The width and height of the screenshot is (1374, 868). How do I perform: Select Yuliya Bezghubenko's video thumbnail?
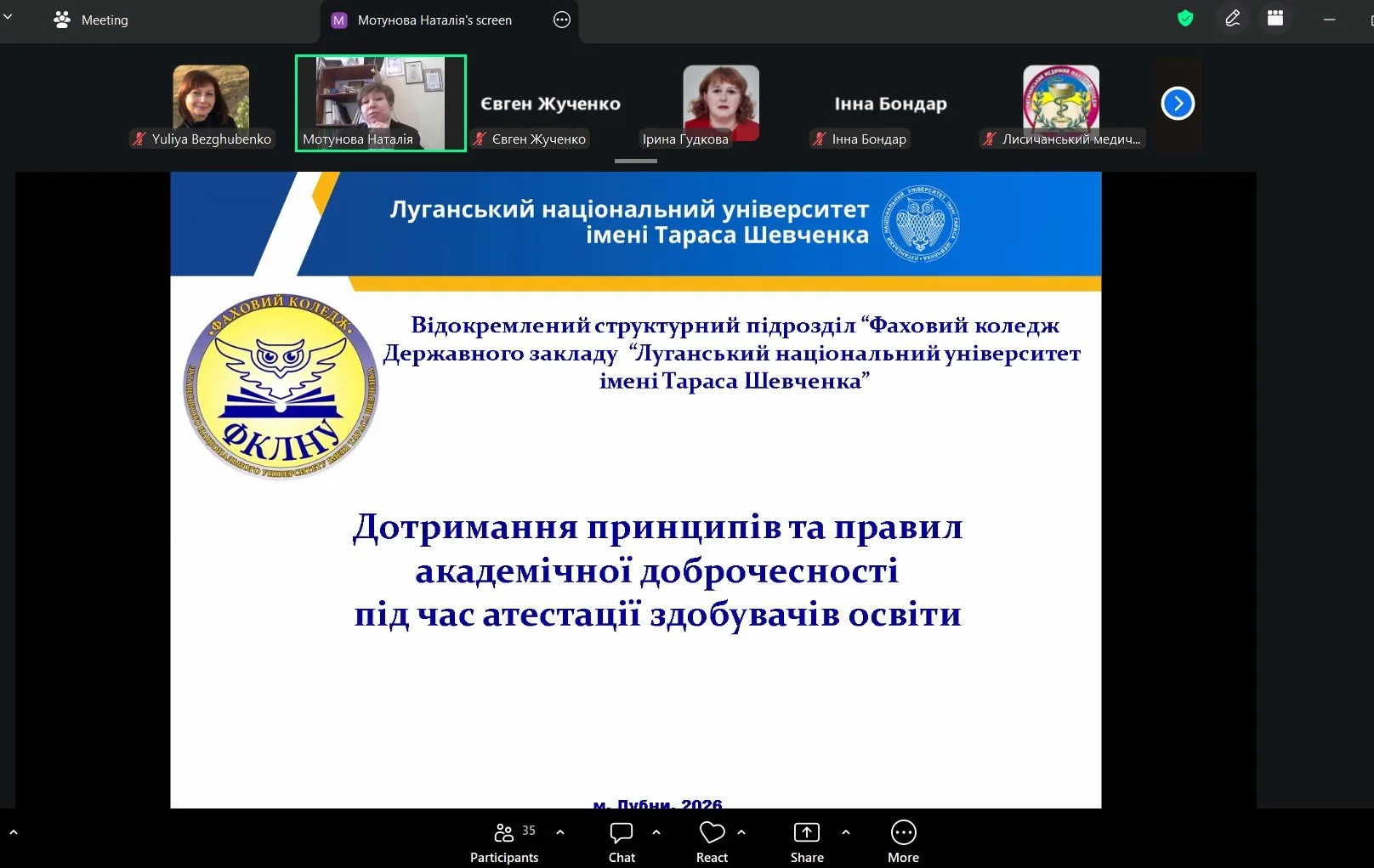pyautogui.click(x=210, y=104)
